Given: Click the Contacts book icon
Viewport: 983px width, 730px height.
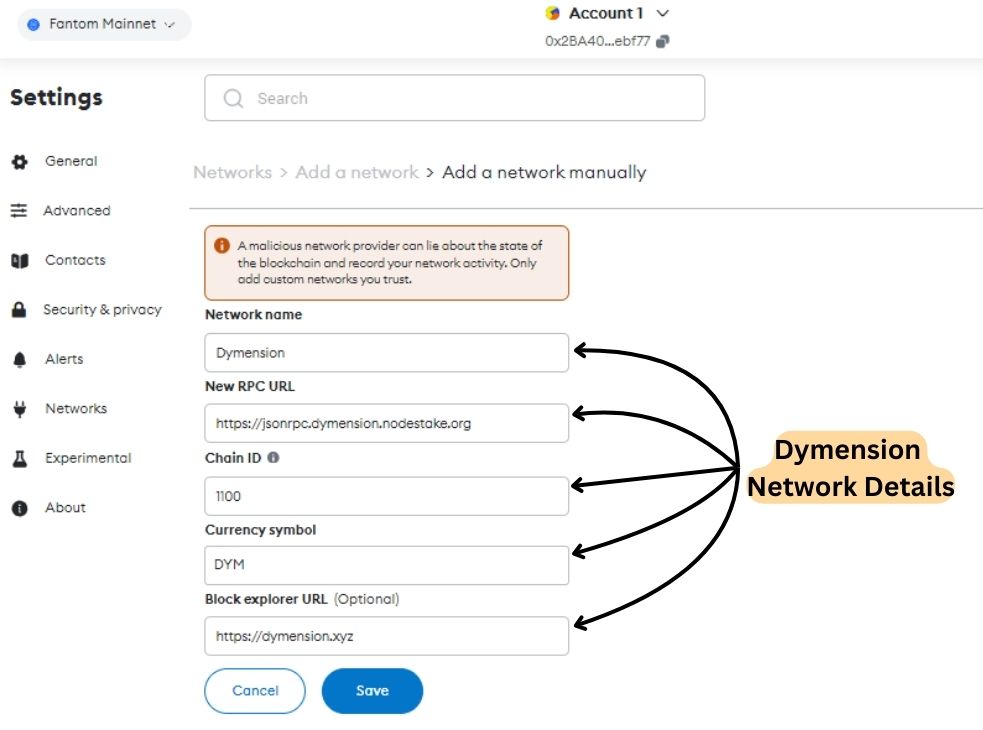Looking at the screenshot, I should tap(19, 260).
